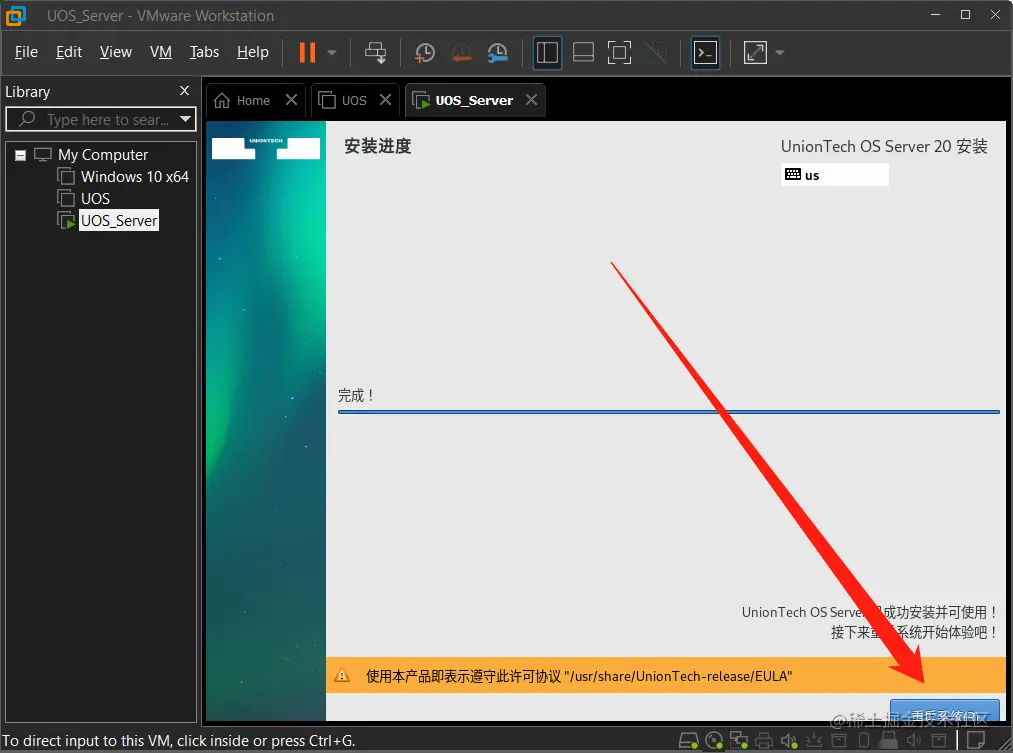Pause the running virtual machine
Viewport: 1013px width, 753px height.
(x=307, y=53)
